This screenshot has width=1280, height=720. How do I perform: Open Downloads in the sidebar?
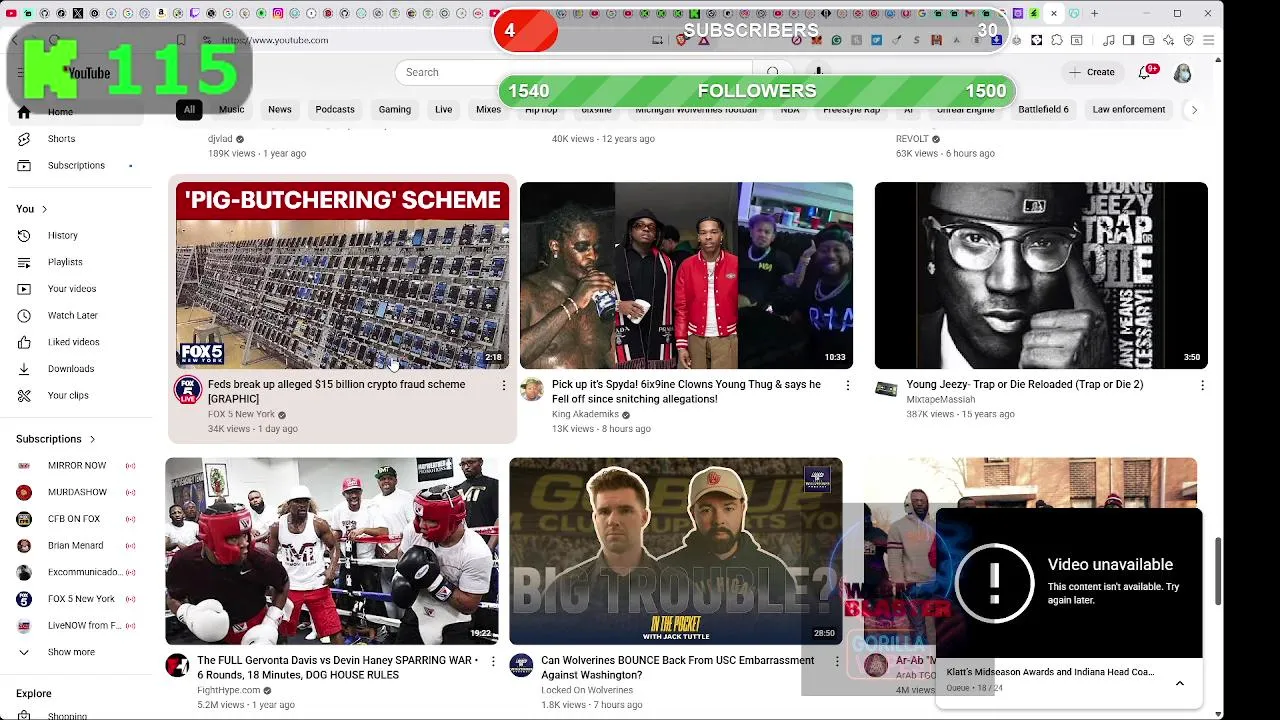click(71, 369)
